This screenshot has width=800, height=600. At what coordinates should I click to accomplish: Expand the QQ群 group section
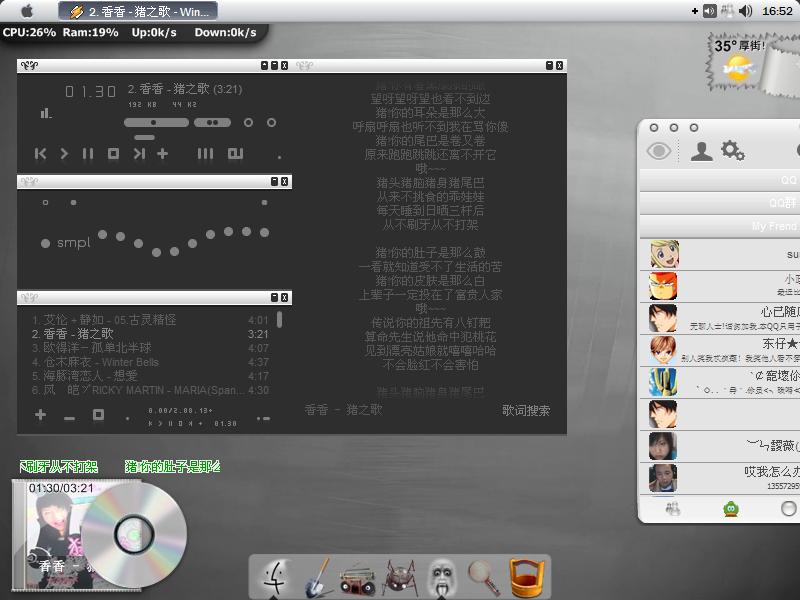719,203
